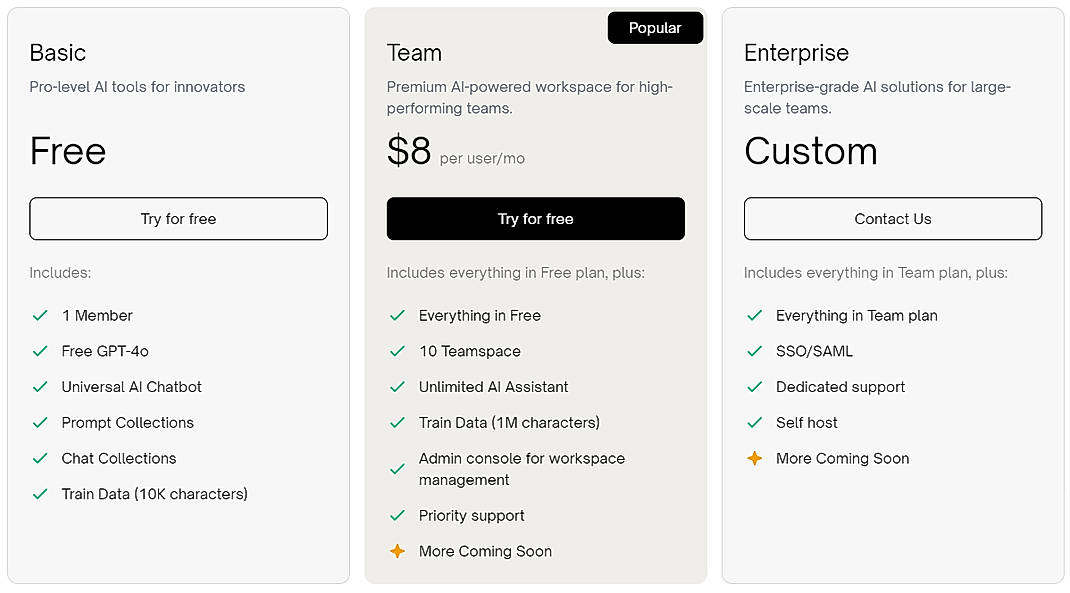Click the "Custom" price on the Enterprise plan
Screen dimensions: 1070x593
810,151
